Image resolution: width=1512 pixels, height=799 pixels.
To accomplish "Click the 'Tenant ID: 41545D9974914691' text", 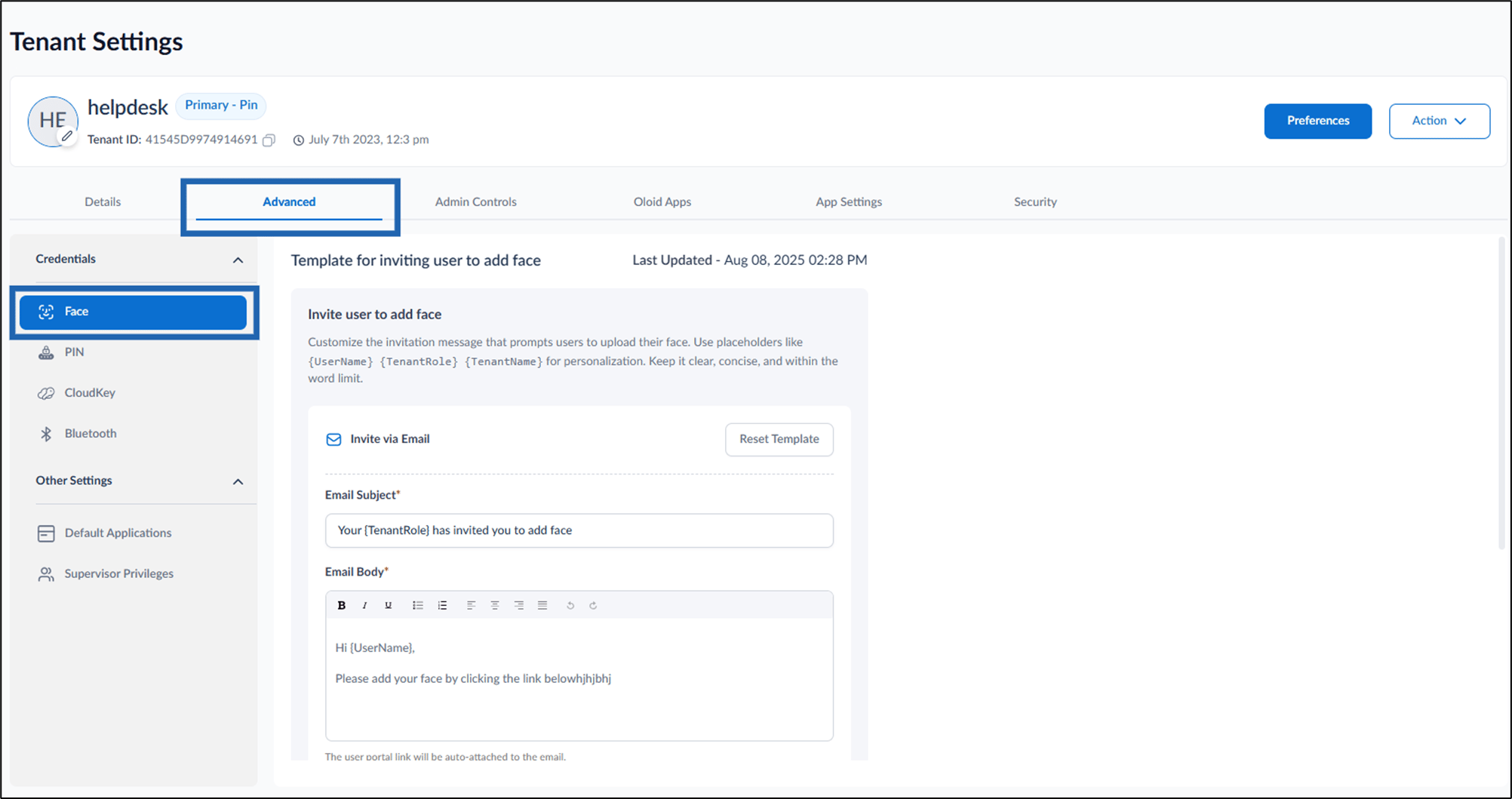I will 172,140.
